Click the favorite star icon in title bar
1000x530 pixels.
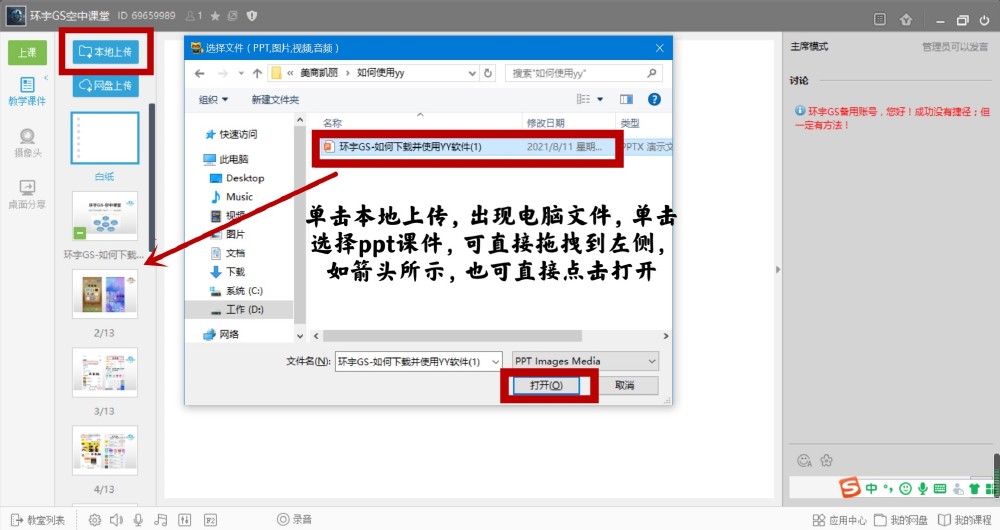(x=215, y=16)
